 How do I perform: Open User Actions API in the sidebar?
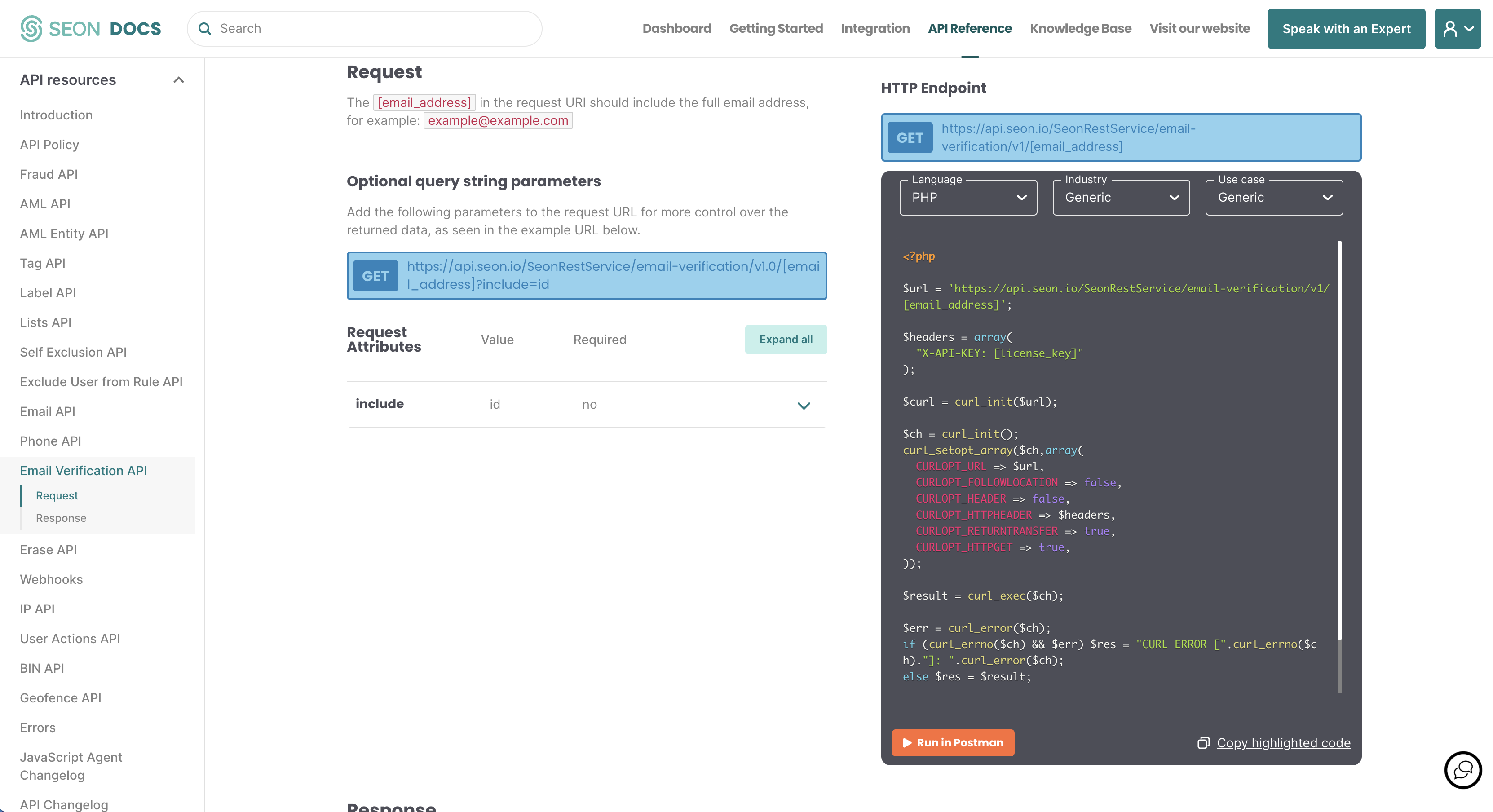pyautogui.click(x=70, y=638)
